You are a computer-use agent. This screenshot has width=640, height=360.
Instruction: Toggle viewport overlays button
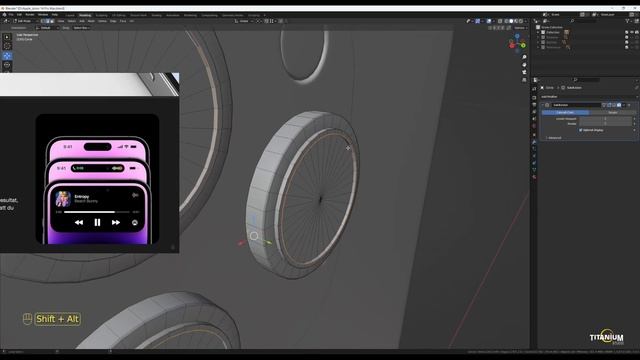[489, 21]
